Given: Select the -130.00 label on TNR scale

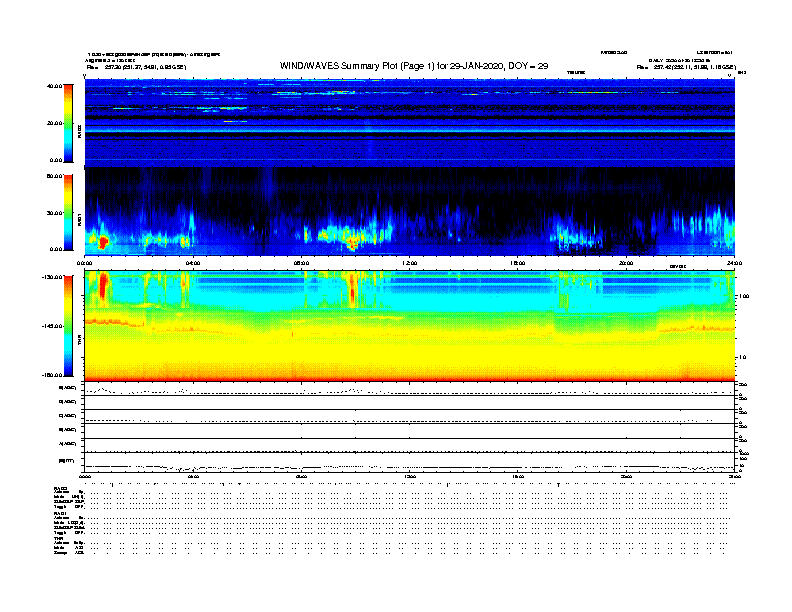Looking at the screenshot, I should [53, 277].
